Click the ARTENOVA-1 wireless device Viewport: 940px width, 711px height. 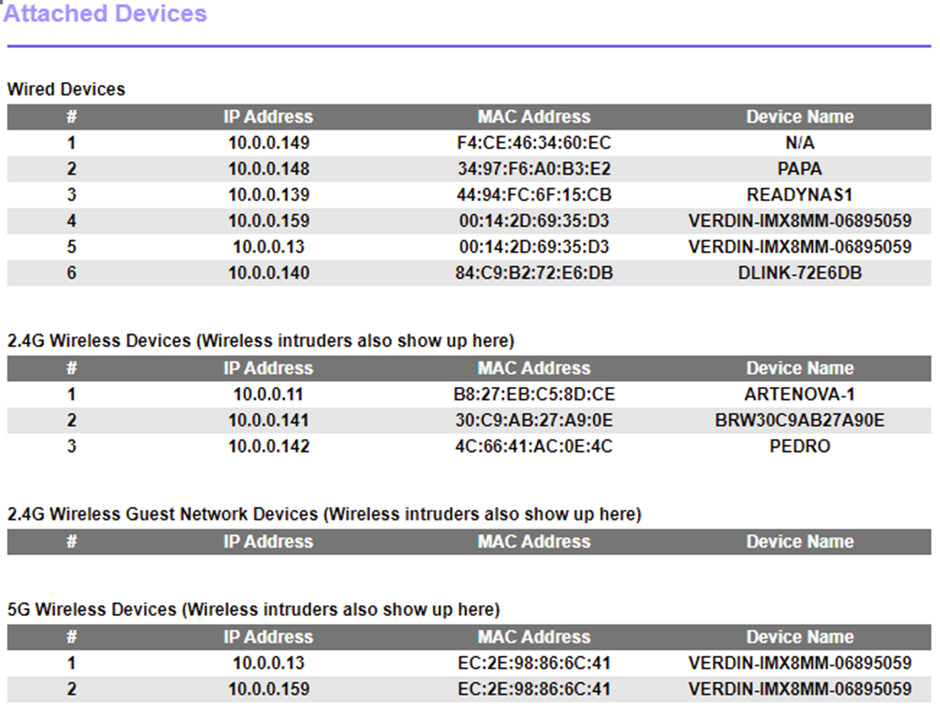799,394
